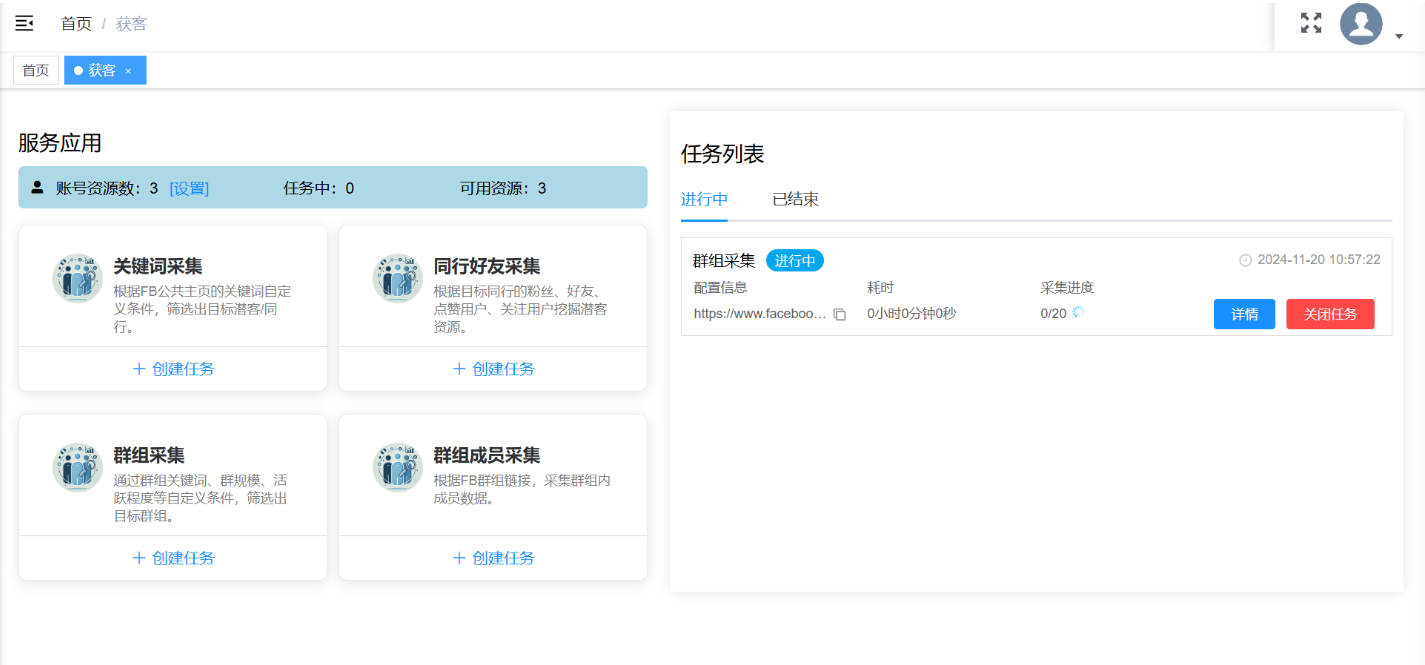Screen dimensions: 1425x665
Task: Click the 关键词采集 card icon
Action: point(78,278)
